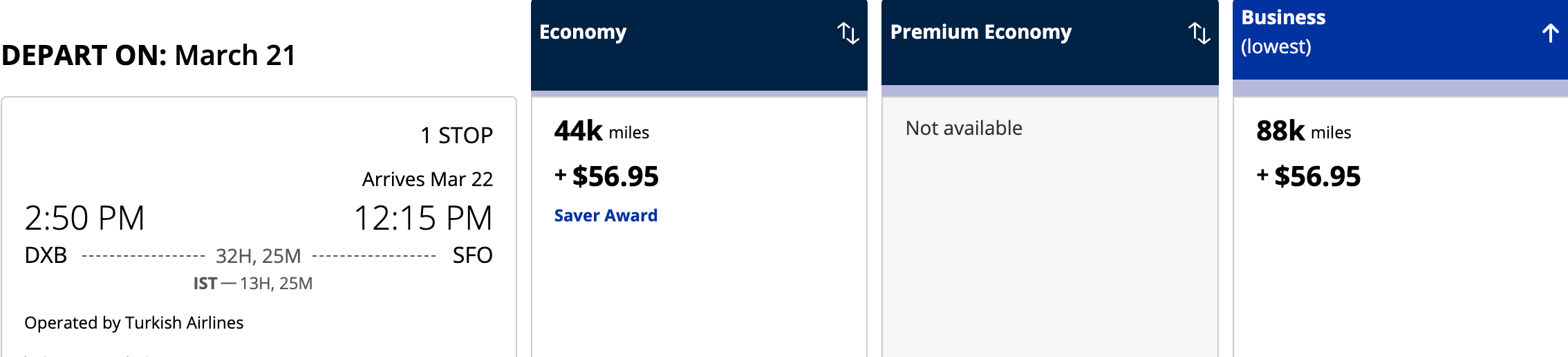This screenshot has height=357, width=1568.
Task: Open the Saver Award link
Action: 606,216
